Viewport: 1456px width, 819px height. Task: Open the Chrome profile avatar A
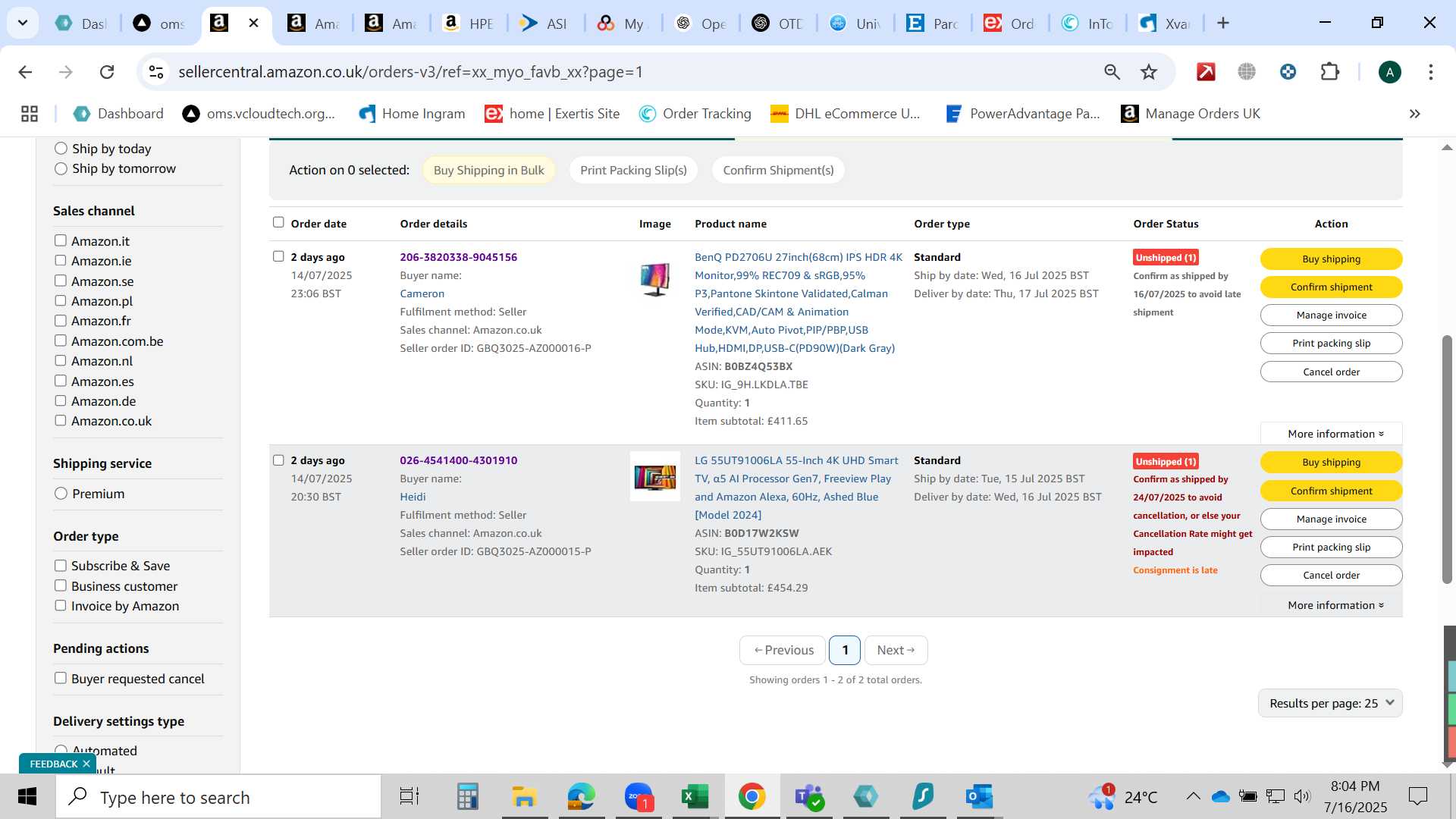1389,72
